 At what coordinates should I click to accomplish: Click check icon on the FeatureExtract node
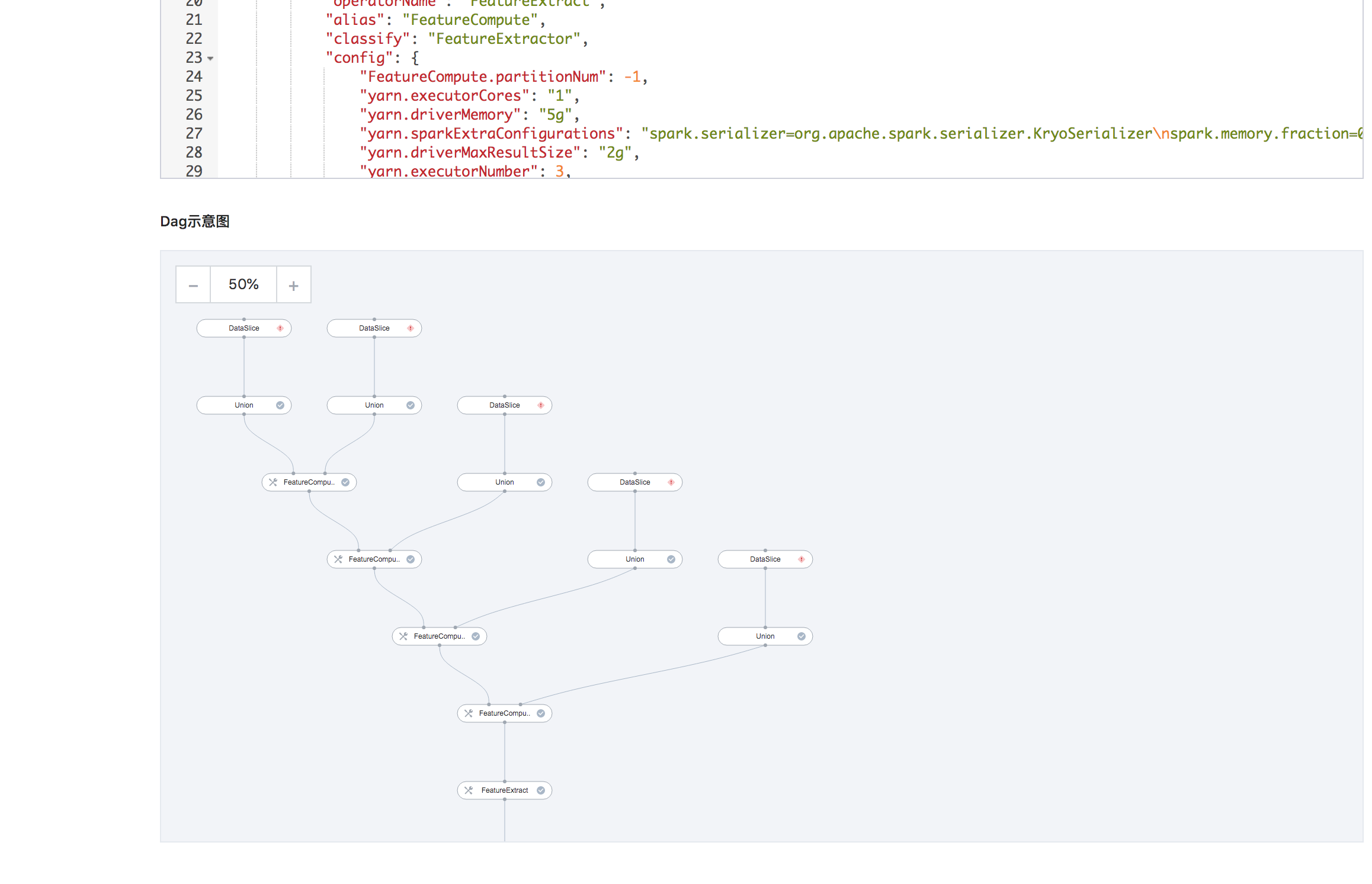point(541,790)
